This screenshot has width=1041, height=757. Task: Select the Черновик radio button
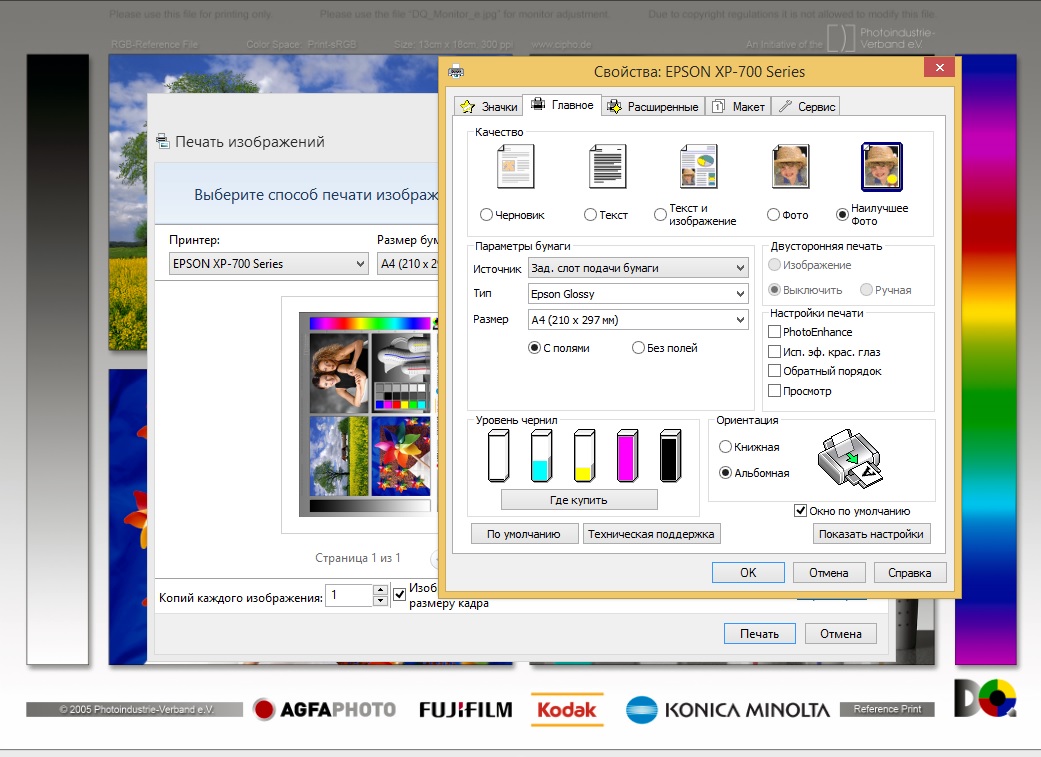click(x=486, y=214)
